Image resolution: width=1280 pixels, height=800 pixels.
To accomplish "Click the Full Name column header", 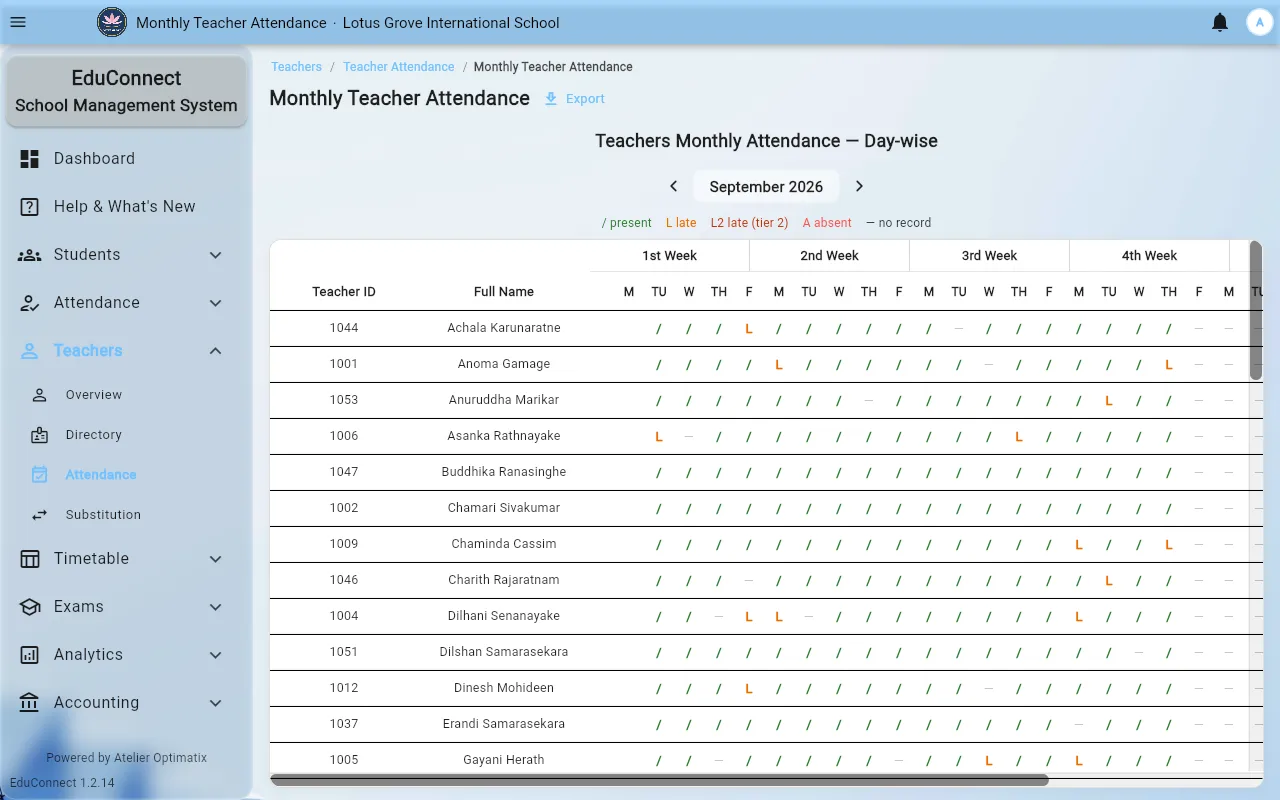I will (504, 292).
